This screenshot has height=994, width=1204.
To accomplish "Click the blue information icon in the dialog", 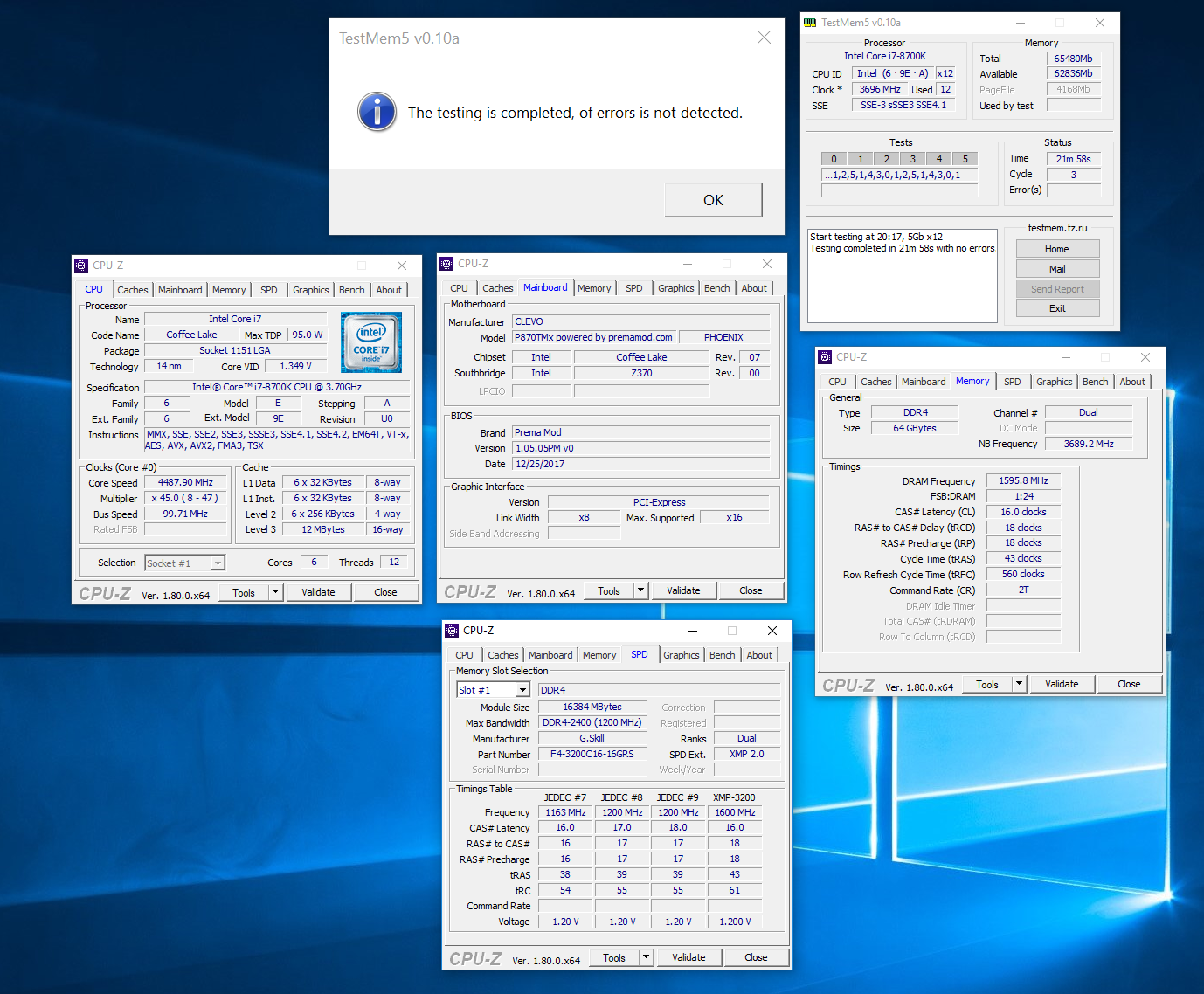I will [x=377, y=113].
